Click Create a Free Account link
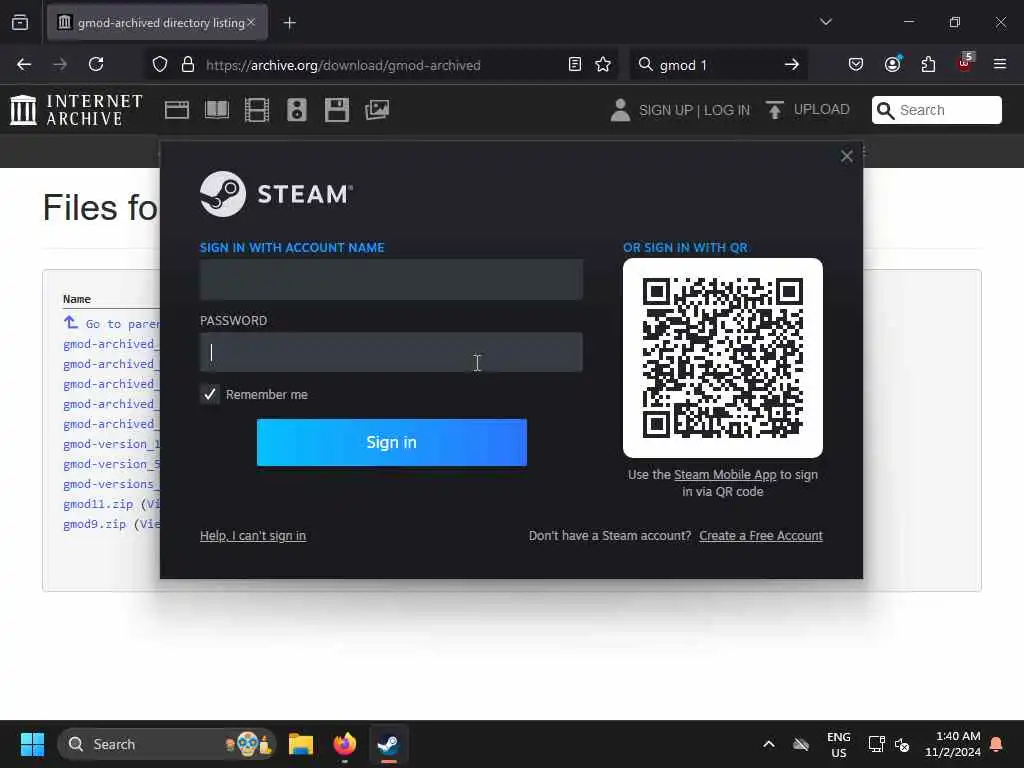 point(761,536)
